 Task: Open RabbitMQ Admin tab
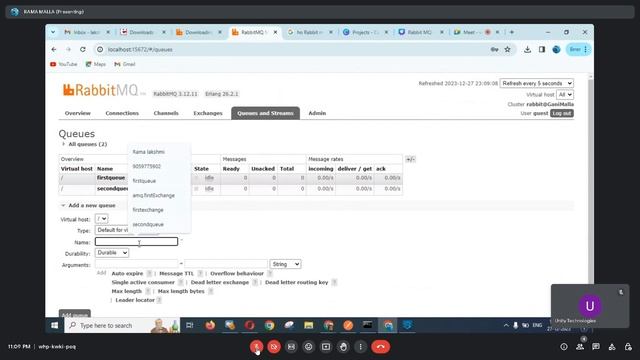tap(317, 113)
